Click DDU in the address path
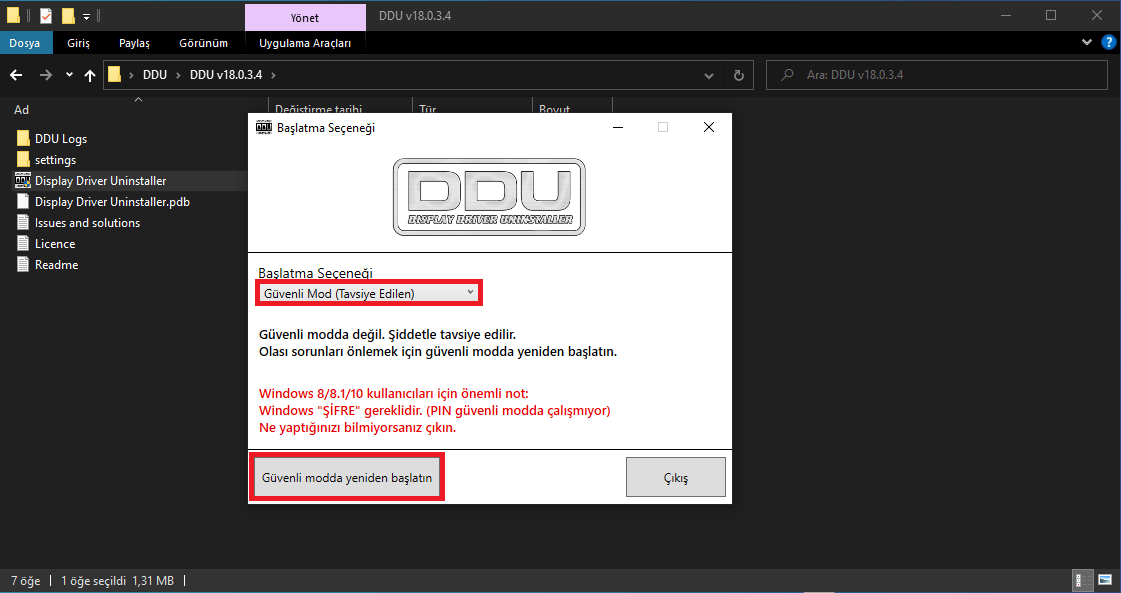The image size is (1121, 593). point(154,74)
